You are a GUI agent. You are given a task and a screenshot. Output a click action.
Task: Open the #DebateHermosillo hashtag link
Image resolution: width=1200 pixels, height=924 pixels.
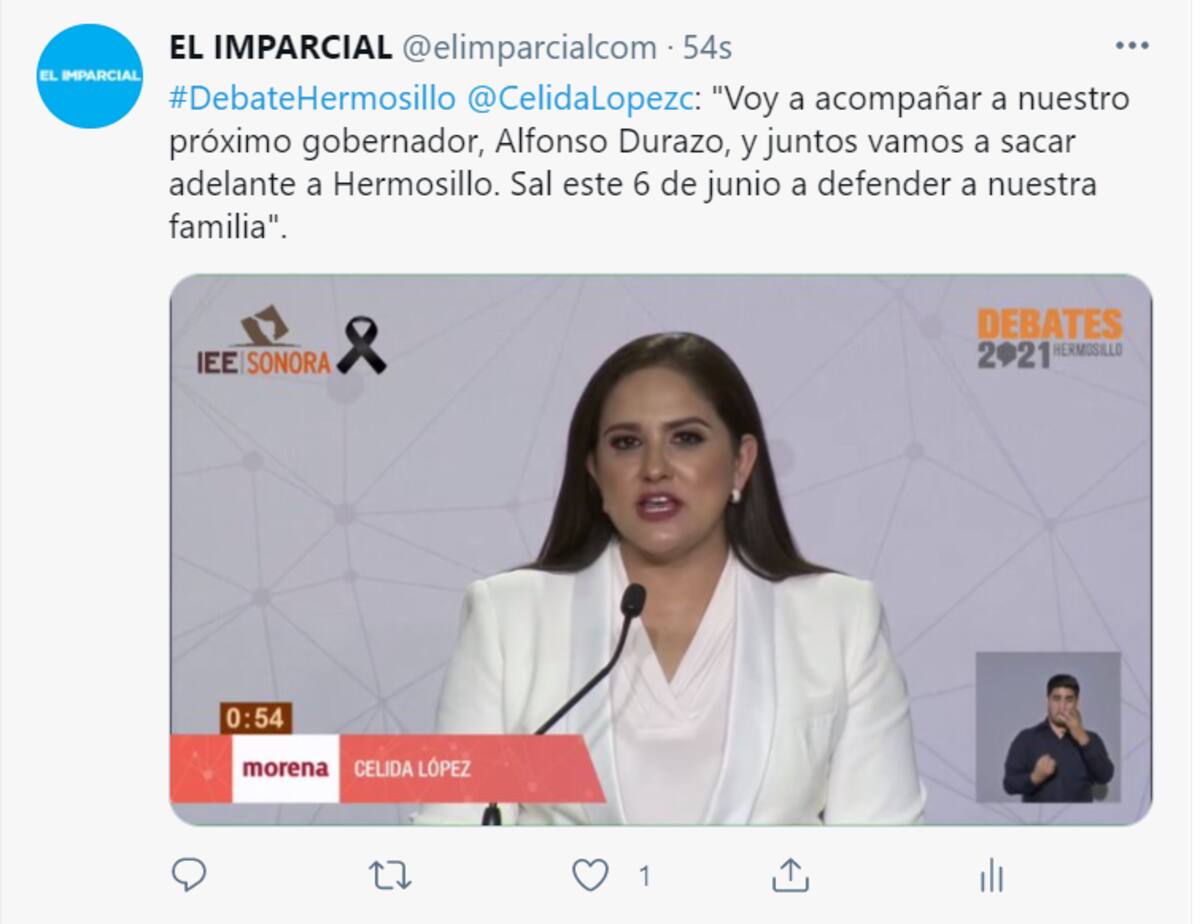313,99
